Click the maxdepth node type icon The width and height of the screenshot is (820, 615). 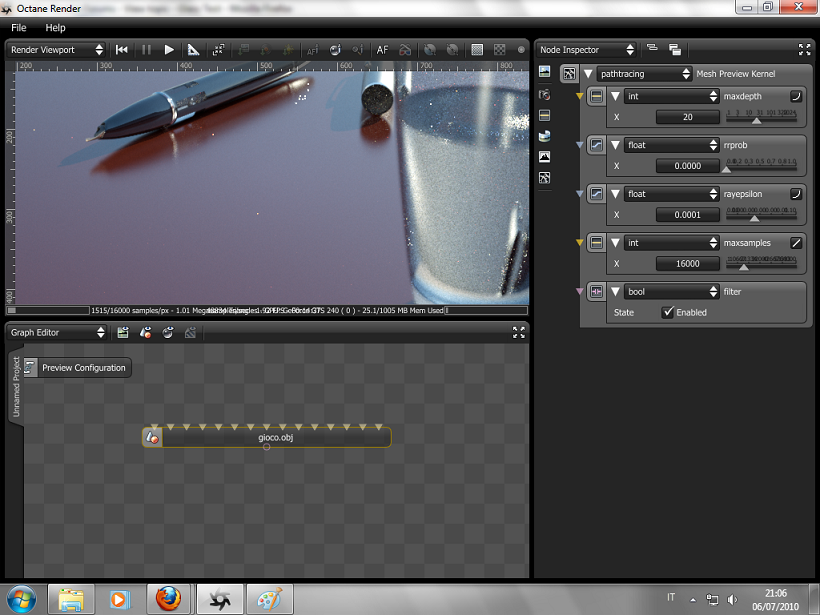click(596, 96)
